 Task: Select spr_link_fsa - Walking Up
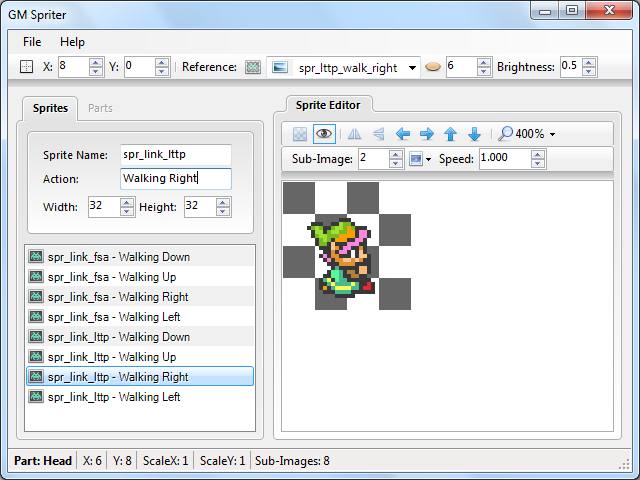pos(140,277)
